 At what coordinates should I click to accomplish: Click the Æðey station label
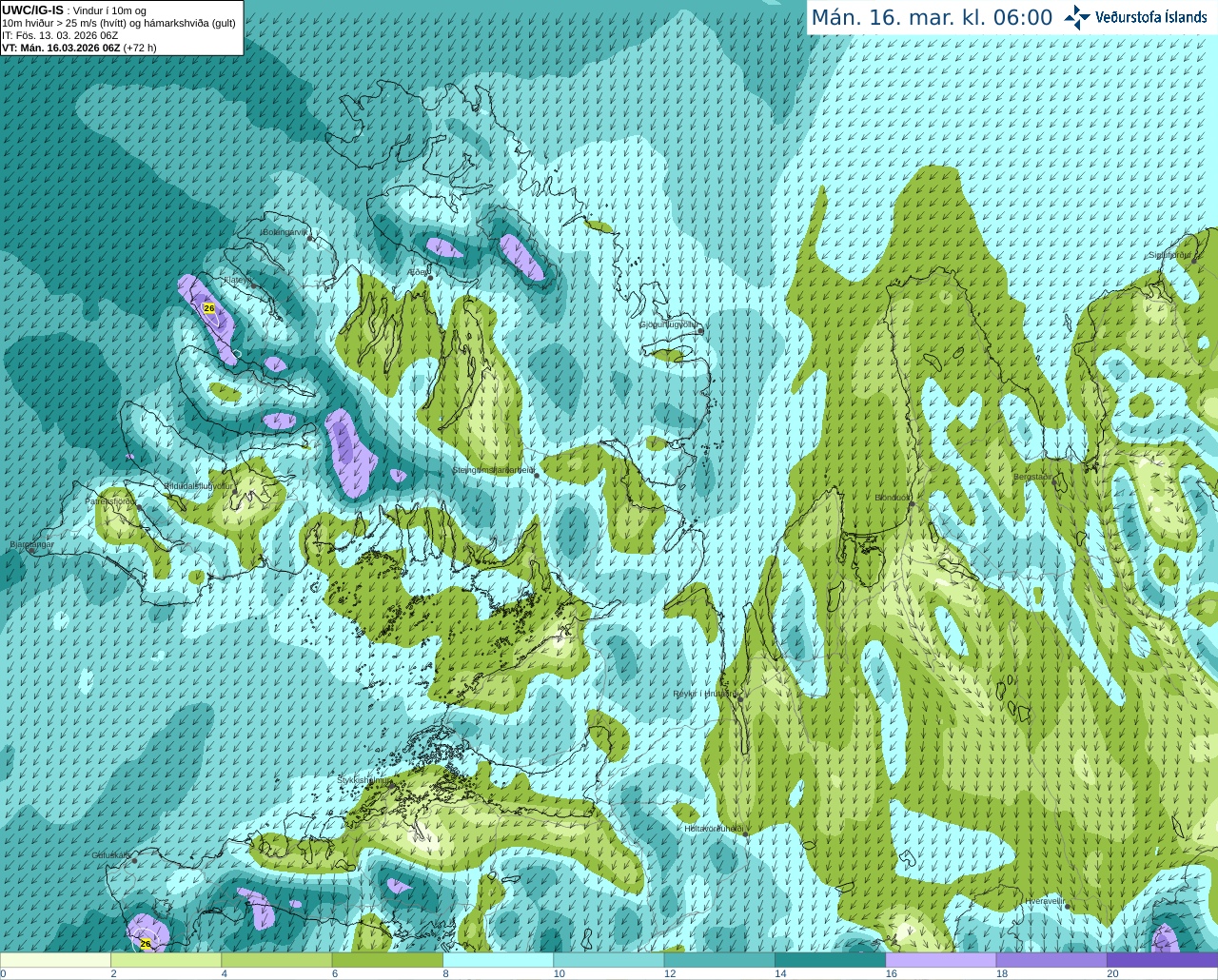[418, 272]
